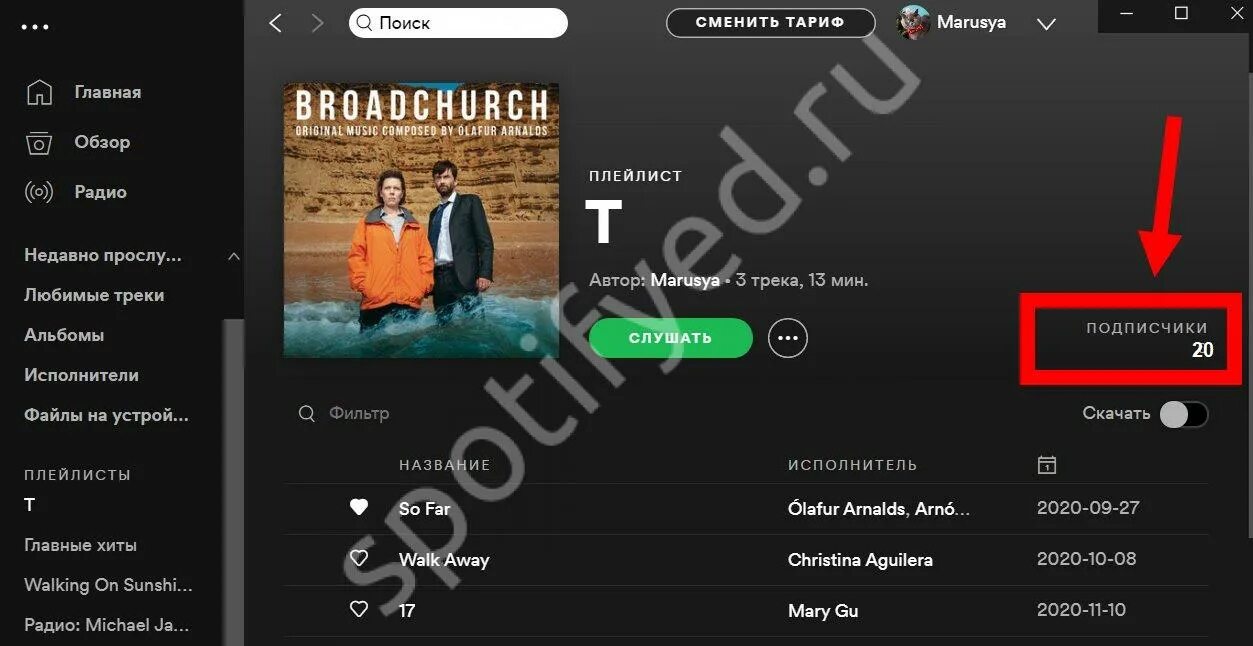Screen dimensions: 1253x646
Task: Like the track 17
Action: pyautogui.click(x=359, y=610)
